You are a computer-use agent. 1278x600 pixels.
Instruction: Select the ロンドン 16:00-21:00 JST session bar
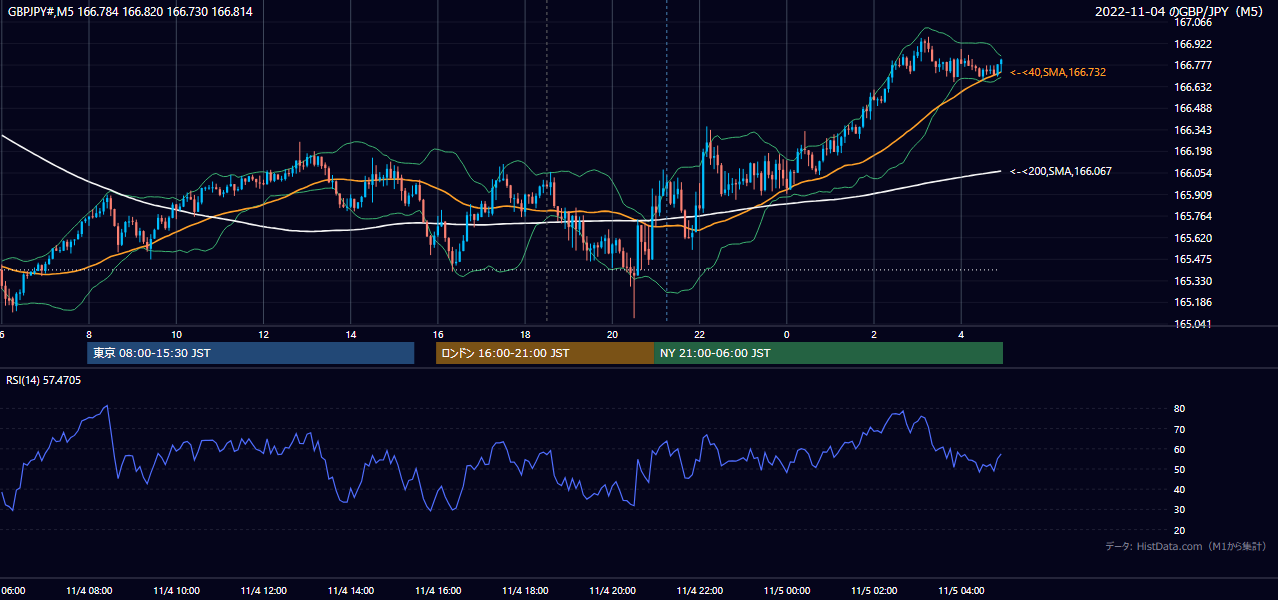[544, 353]
